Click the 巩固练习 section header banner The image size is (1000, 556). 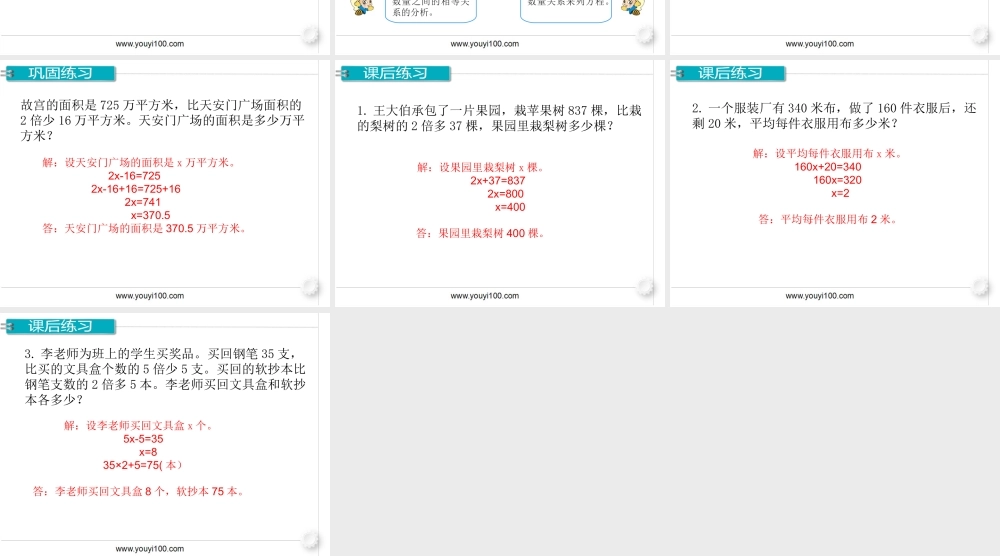(62, 73)
